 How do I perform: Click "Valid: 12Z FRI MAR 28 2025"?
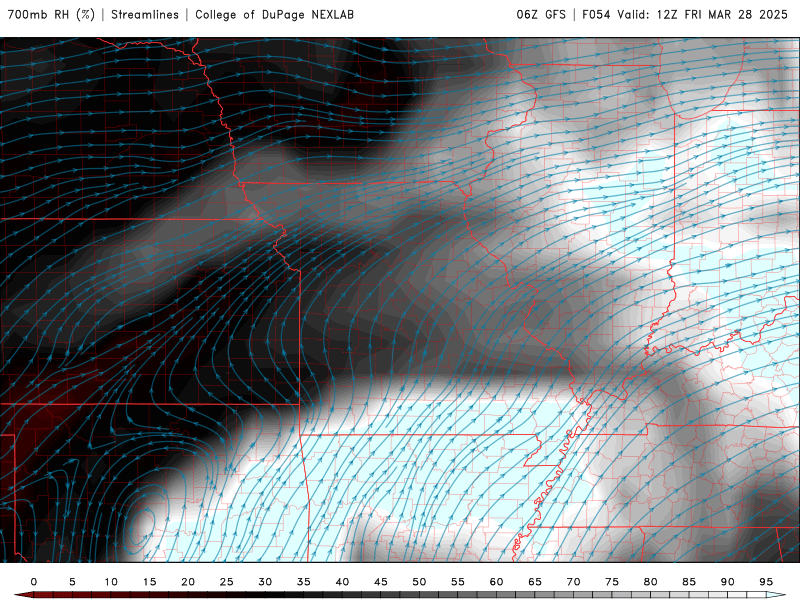(703, 15)
